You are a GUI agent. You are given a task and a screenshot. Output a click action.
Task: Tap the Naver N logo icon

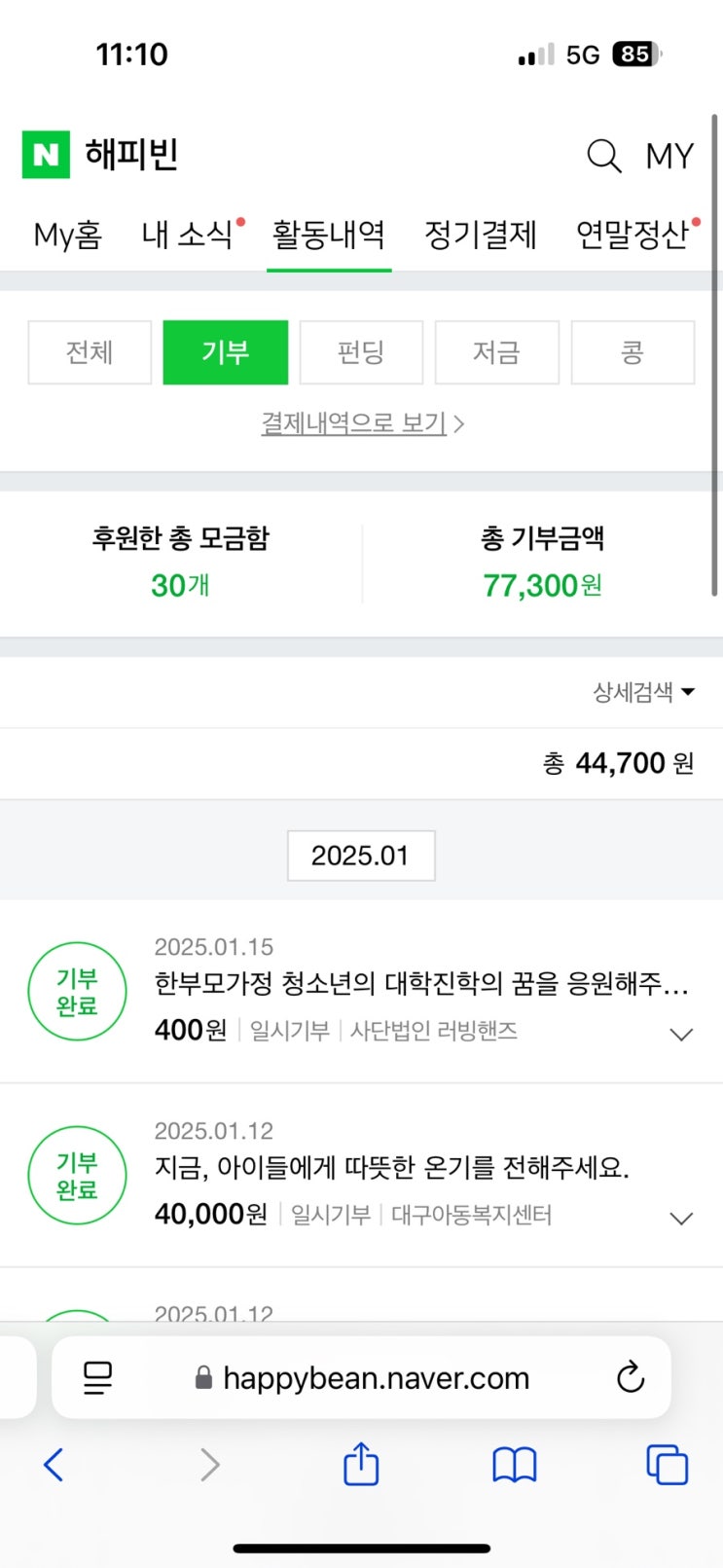coord(46,154)
